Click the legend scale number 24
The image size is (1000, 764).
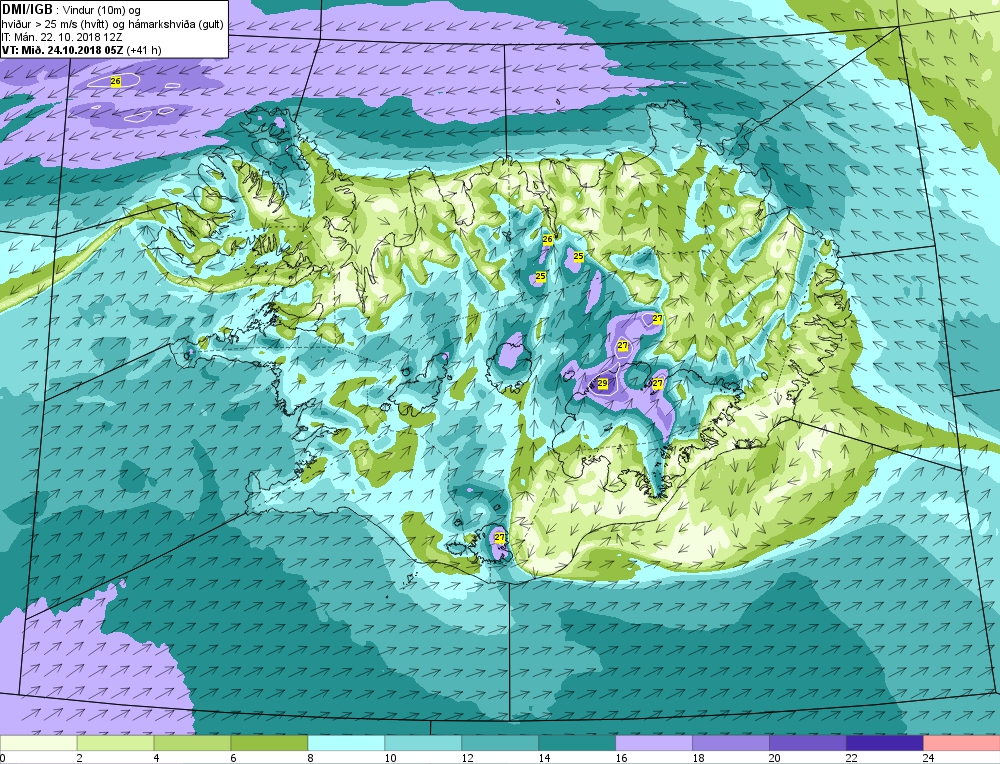coord(929,758)
